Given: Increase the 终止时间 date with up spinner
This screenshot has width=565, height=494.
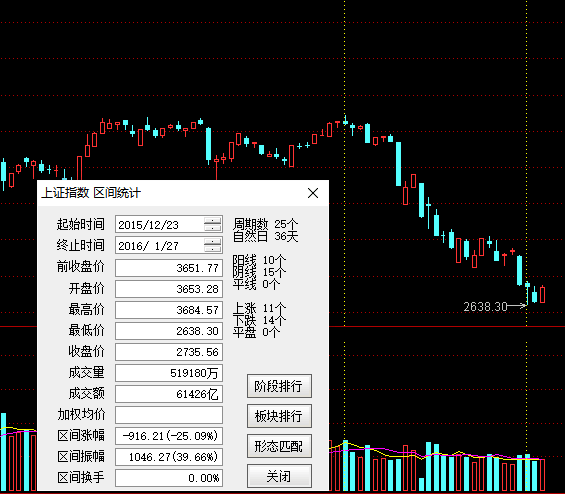Looking at the screenshot, I should (213, 242).
